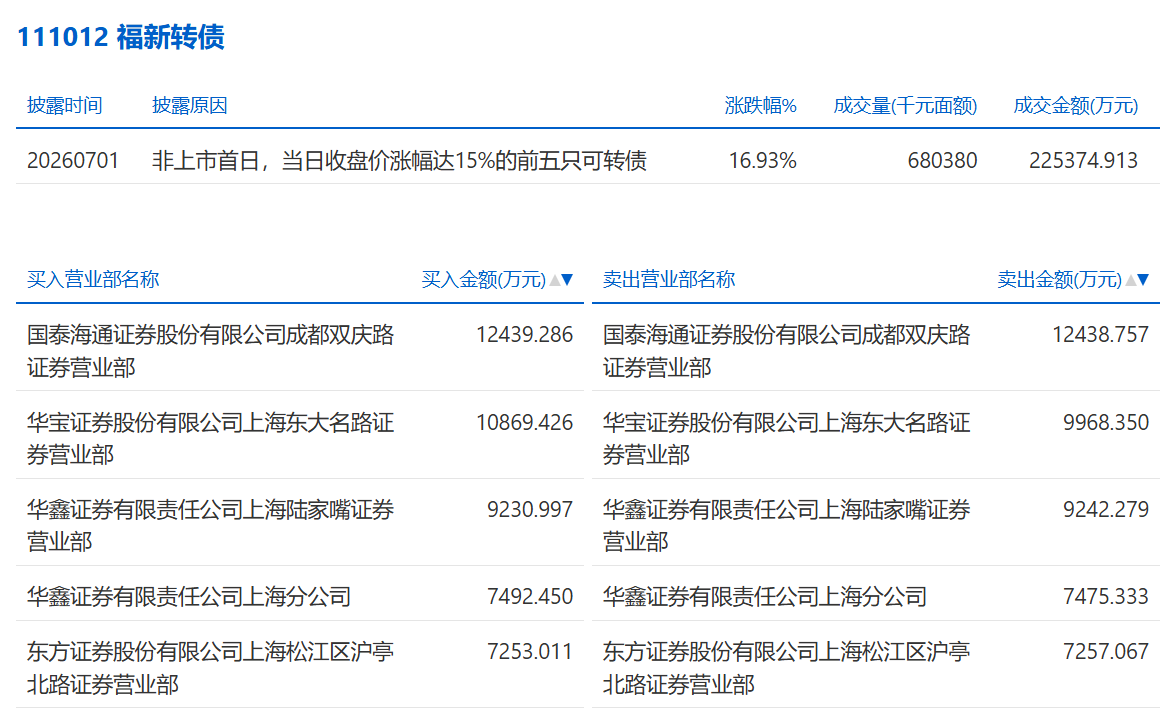1173x711 pixels.
Task: Click the 卖出营业部名称 header
Action: tap(669, 280)
